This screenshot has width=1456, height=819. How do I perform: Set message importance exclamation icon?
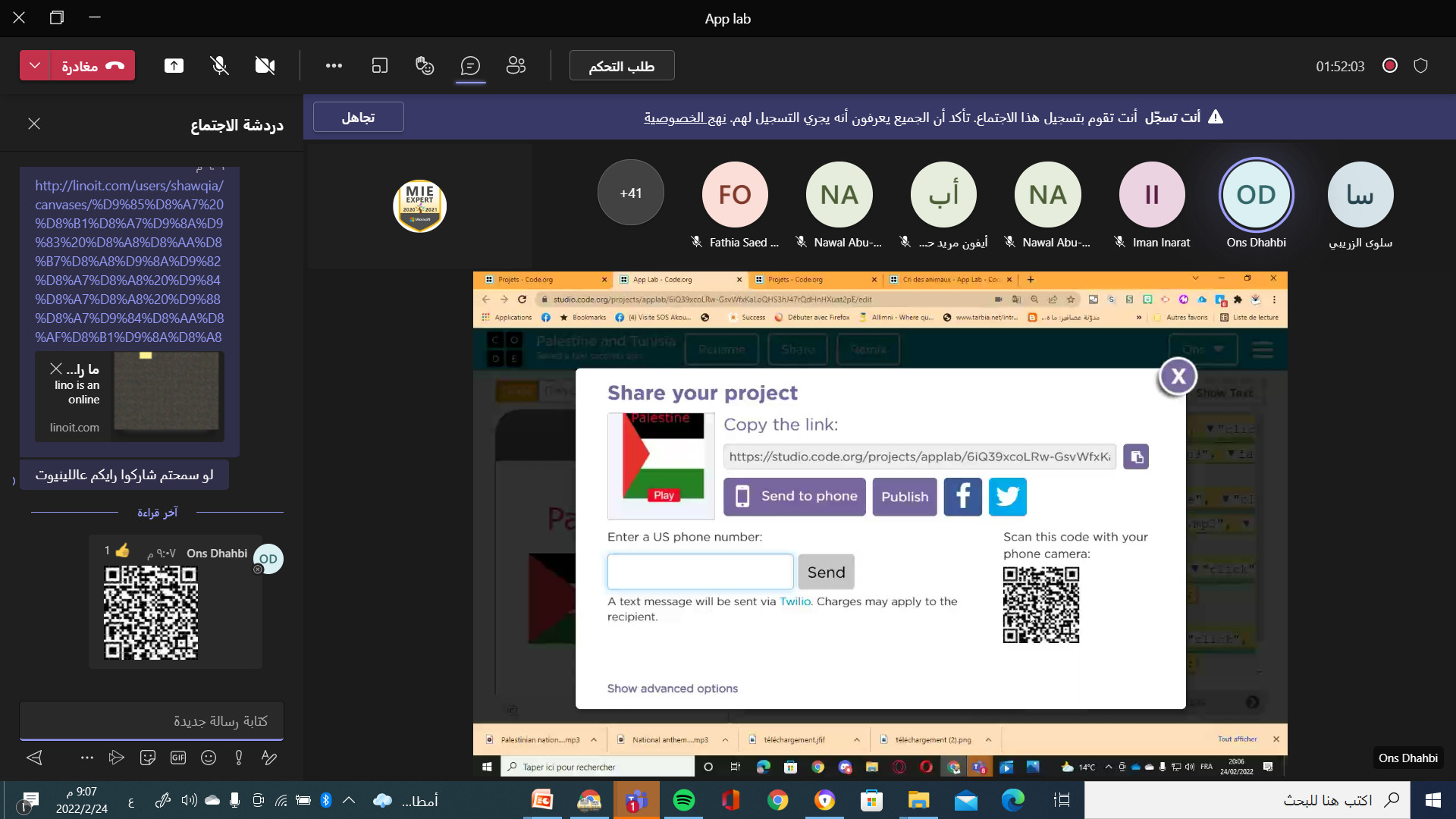click(x=239, y=757)
